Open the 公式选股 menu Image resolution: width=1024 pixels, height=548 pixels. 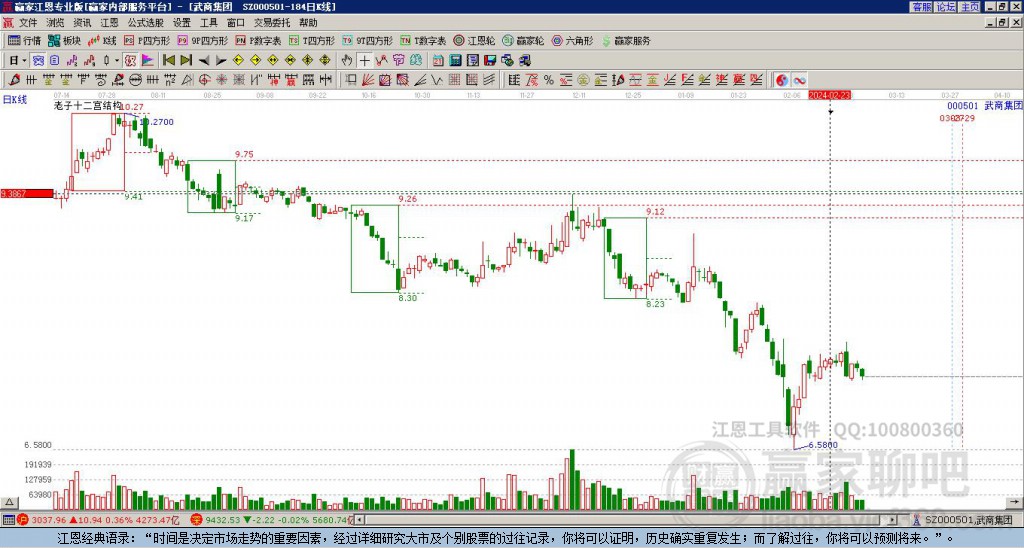coord(145,23)
